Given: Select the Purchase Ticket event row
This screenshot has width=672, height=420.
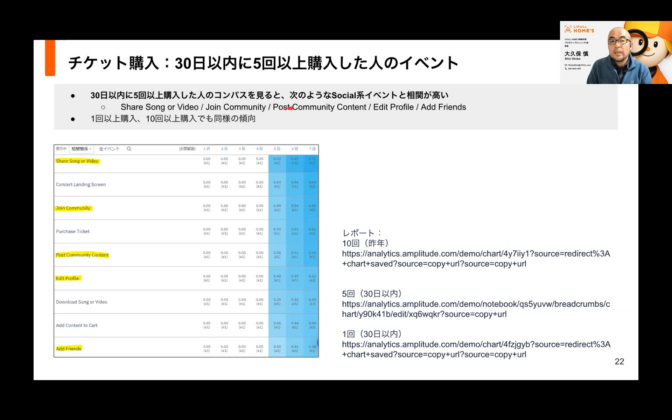Looking at the screenshot, I should [x=73, y=232].
